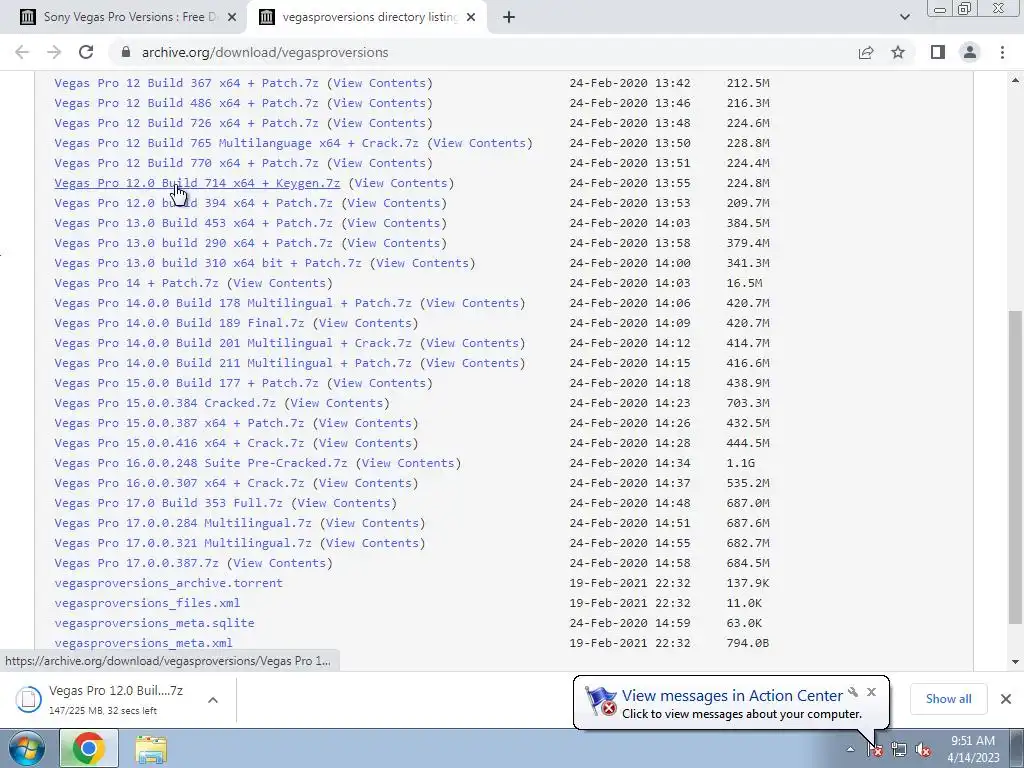View Contents of Vegas Pro 17.0.0.321 Multilingual
Screen dimensions: 1024x768
(372, 543)
